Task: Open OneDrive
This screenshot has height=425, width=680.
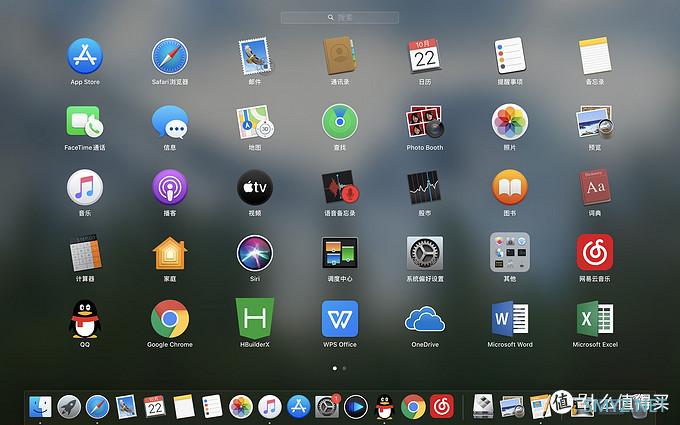Action: pyautogui.click(x=425, y=319)
